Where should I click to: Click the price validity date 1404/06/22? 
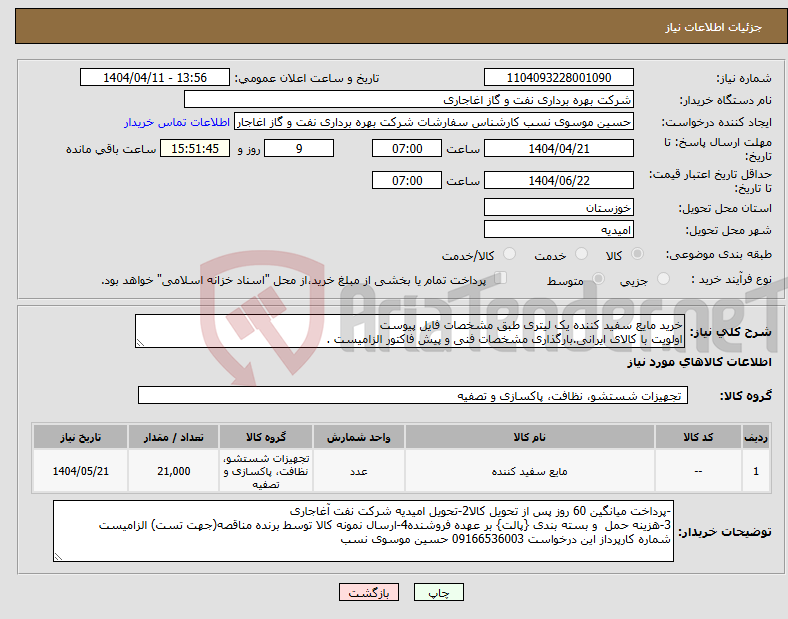559,180
